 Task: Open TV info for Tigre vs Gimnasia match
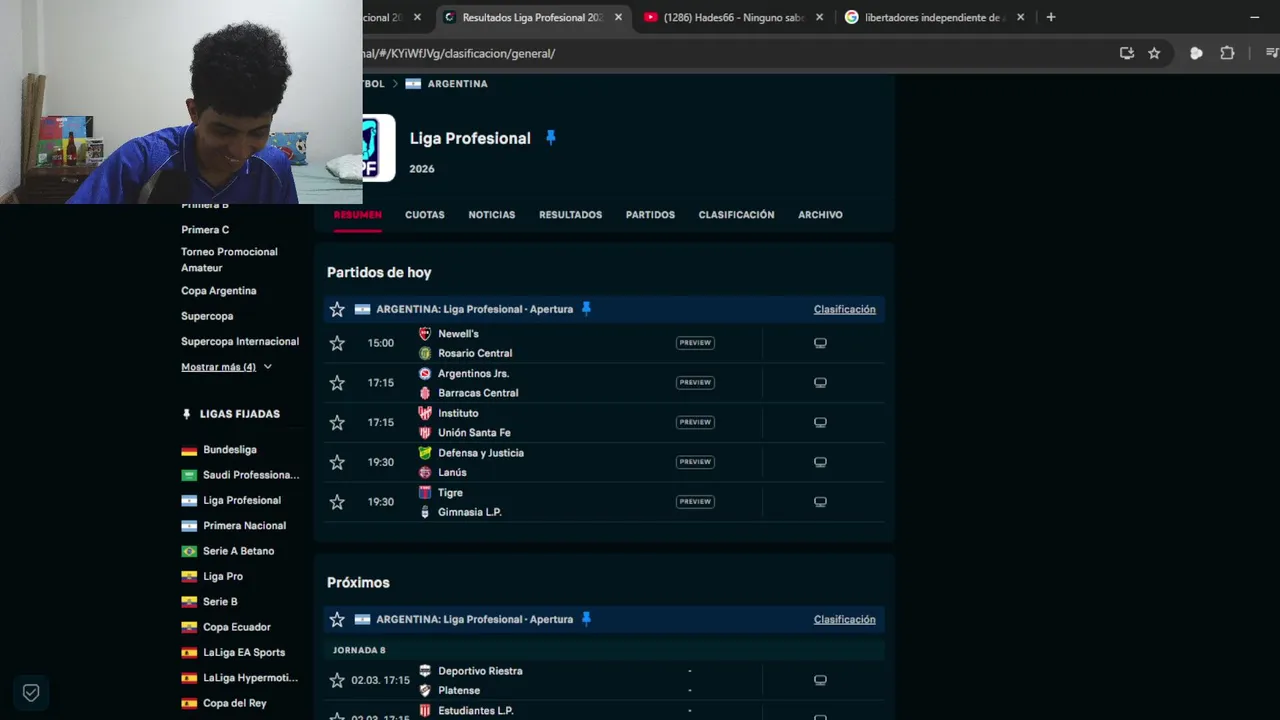click(x=820, y=502)
